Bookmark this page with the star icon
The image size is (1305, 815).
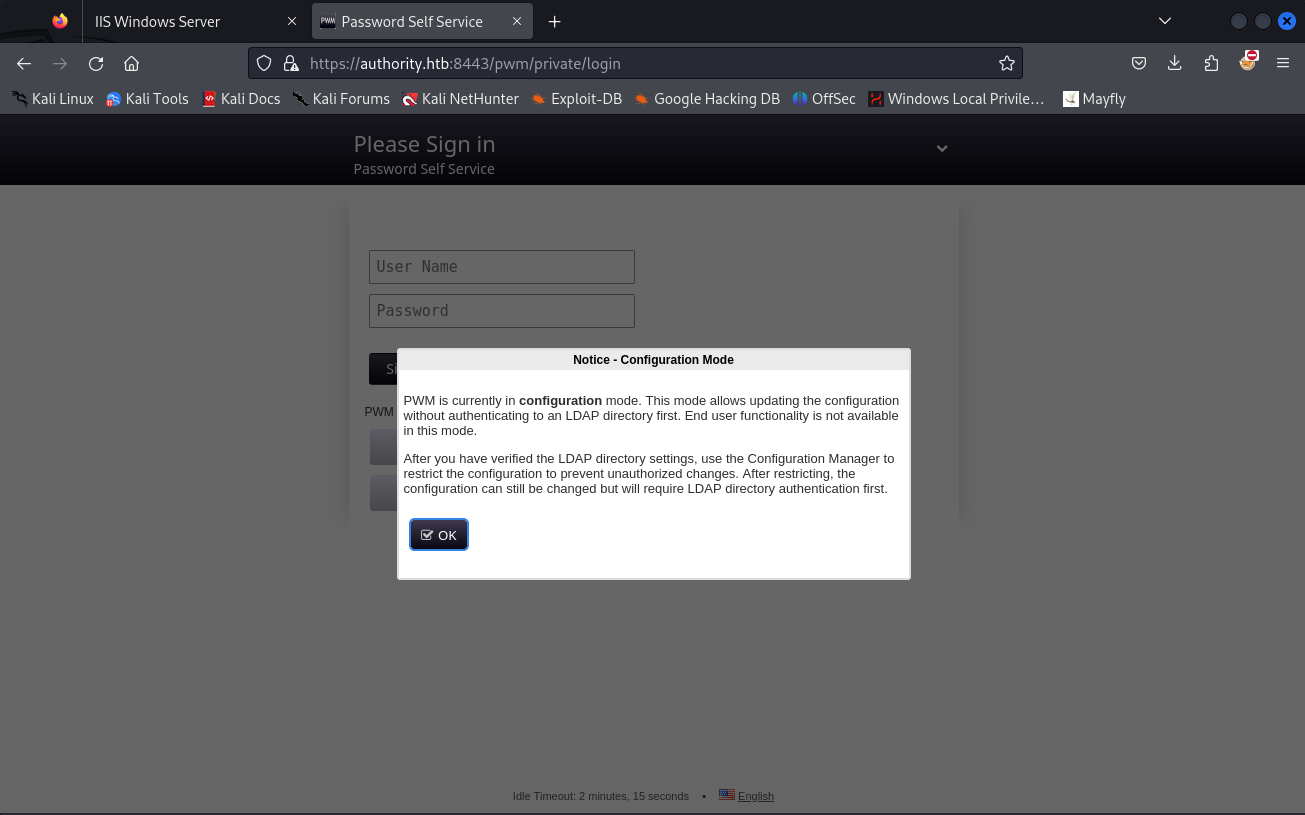coord(1006,63)
